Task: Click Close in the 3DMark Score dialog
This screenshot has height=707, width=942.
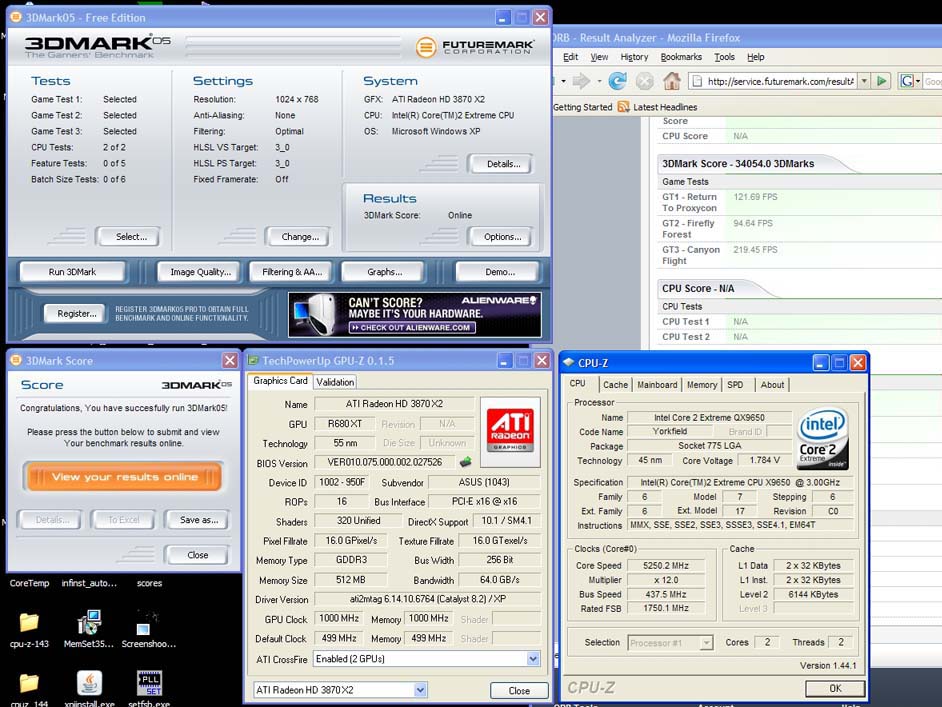Action: (x=198, y=555)
